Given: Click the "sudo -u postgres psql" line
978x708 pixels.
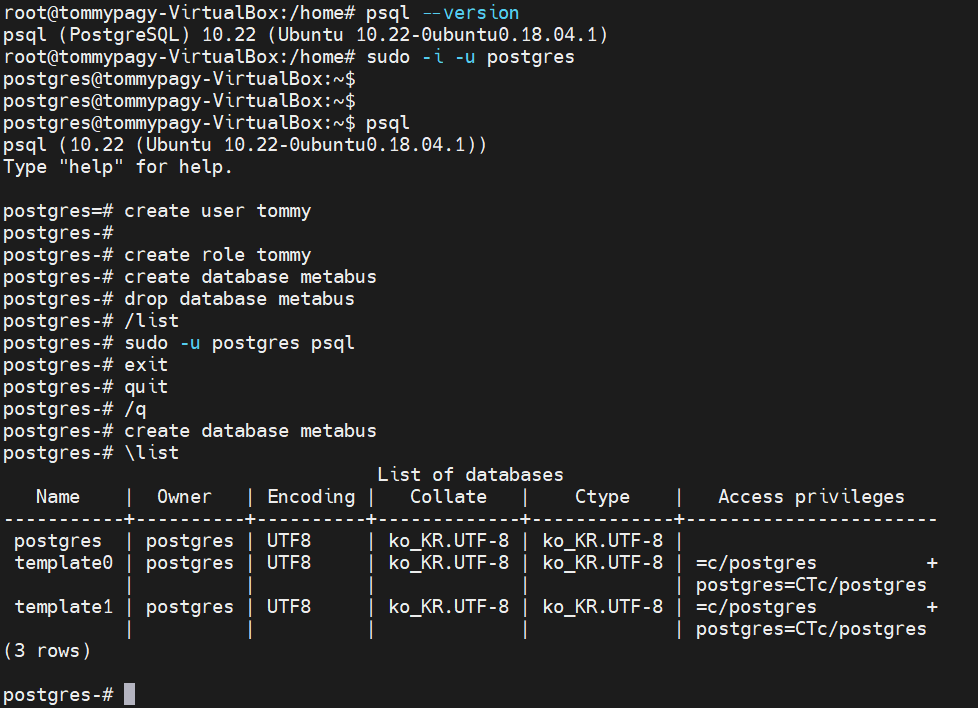Looking at the screenshot, I should click(x=239, y=343).
